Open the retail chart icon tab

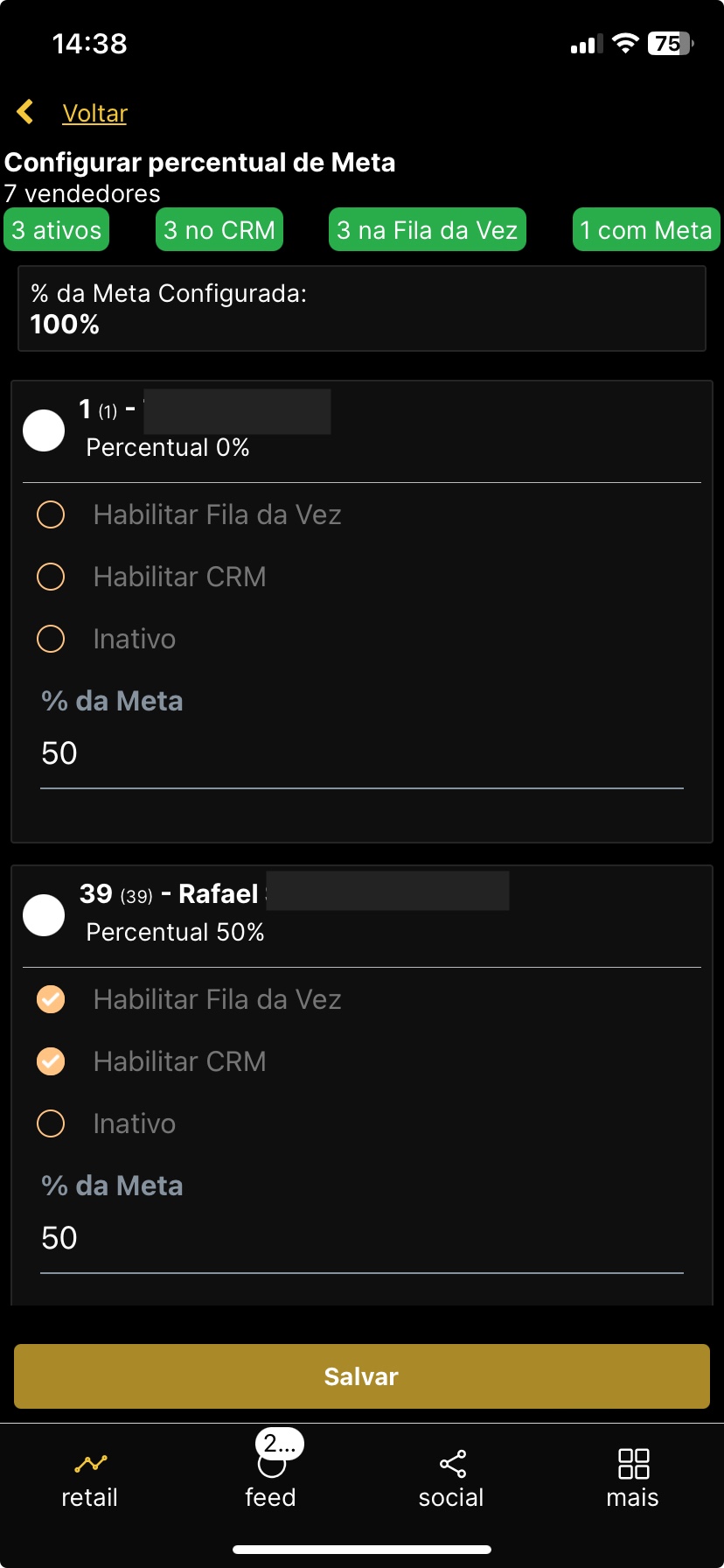click(x=90, y=1463)
